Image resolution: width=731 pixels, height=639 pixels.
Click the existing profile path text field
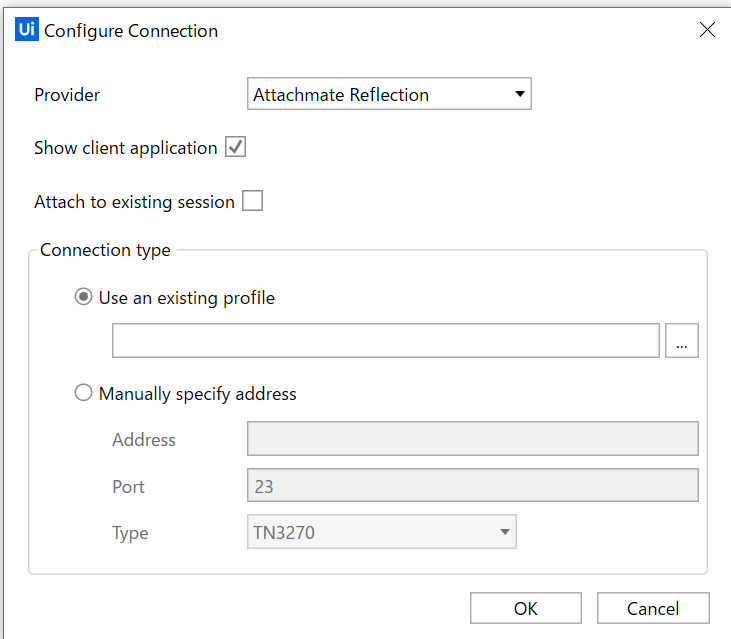pyautogui.click(x=385, y=341)
